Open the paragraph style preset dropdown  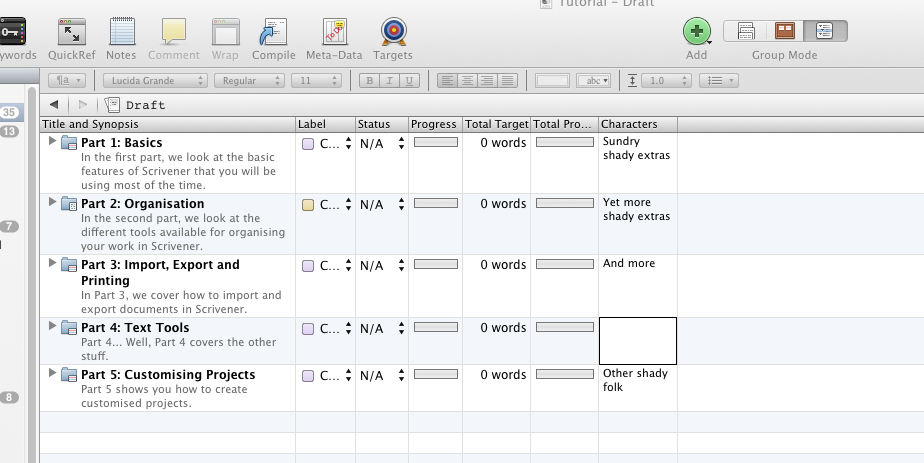tap(67, 81)
